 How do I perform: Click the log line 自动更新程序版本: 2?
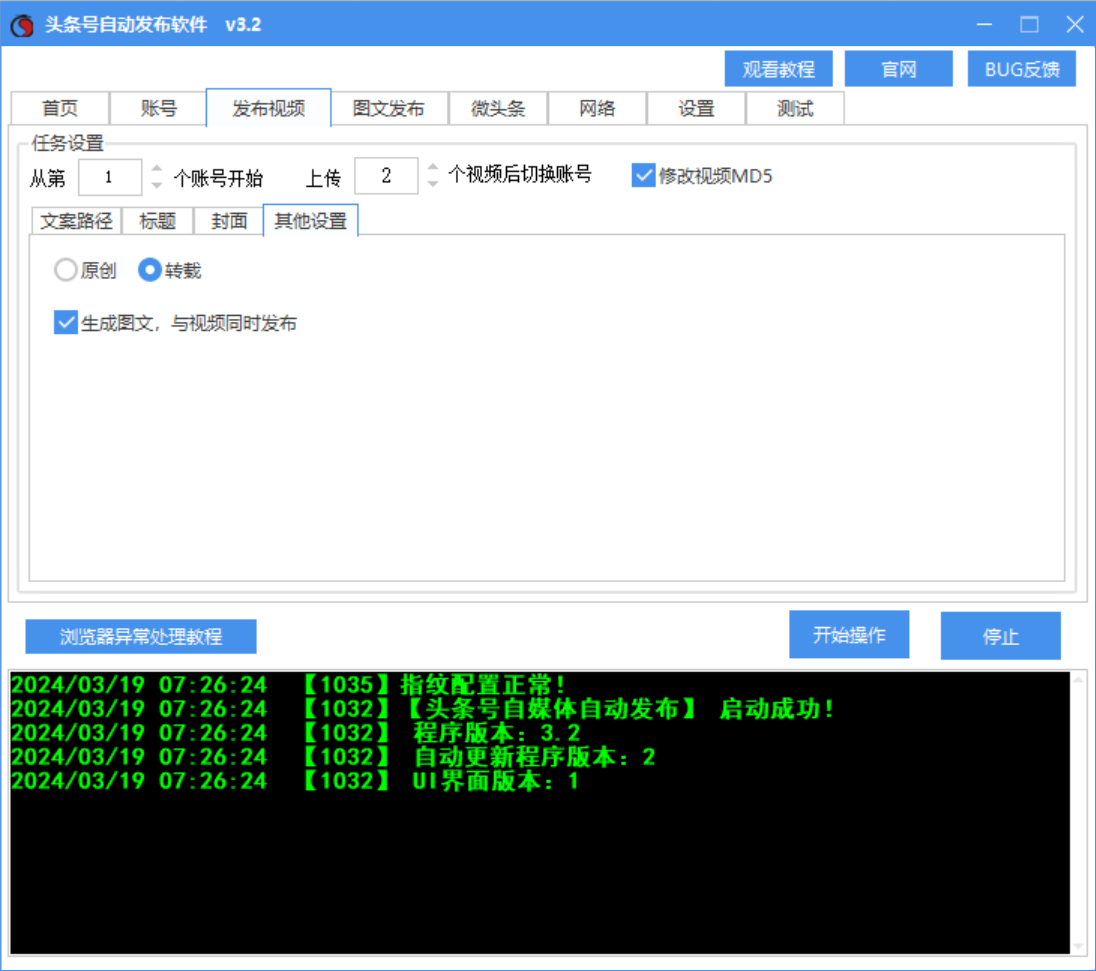[x=333, y=756]
